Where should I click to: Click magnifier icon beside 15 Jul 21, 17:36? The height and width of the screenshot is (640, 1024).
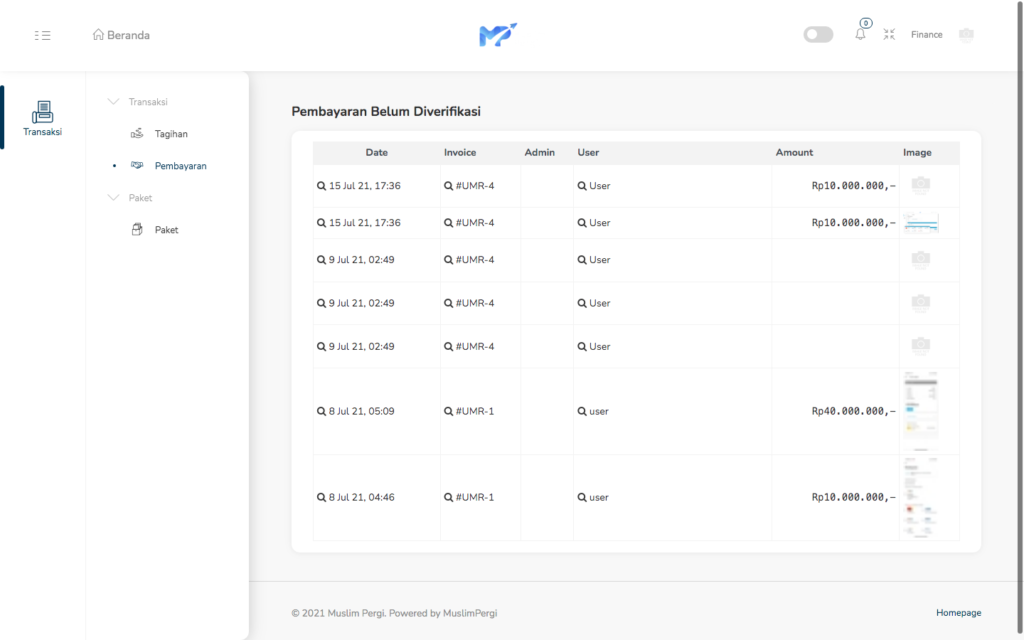[321, 186]
